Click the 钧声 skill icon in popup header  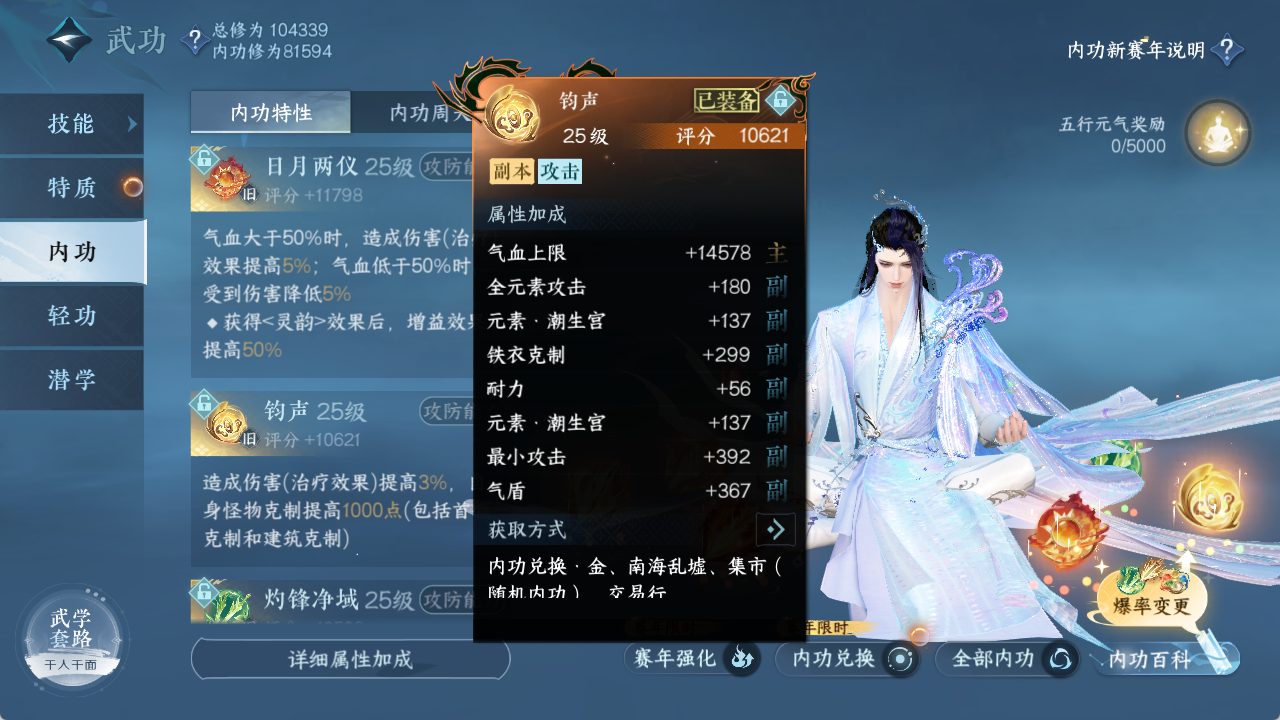[x=512, y=112]
